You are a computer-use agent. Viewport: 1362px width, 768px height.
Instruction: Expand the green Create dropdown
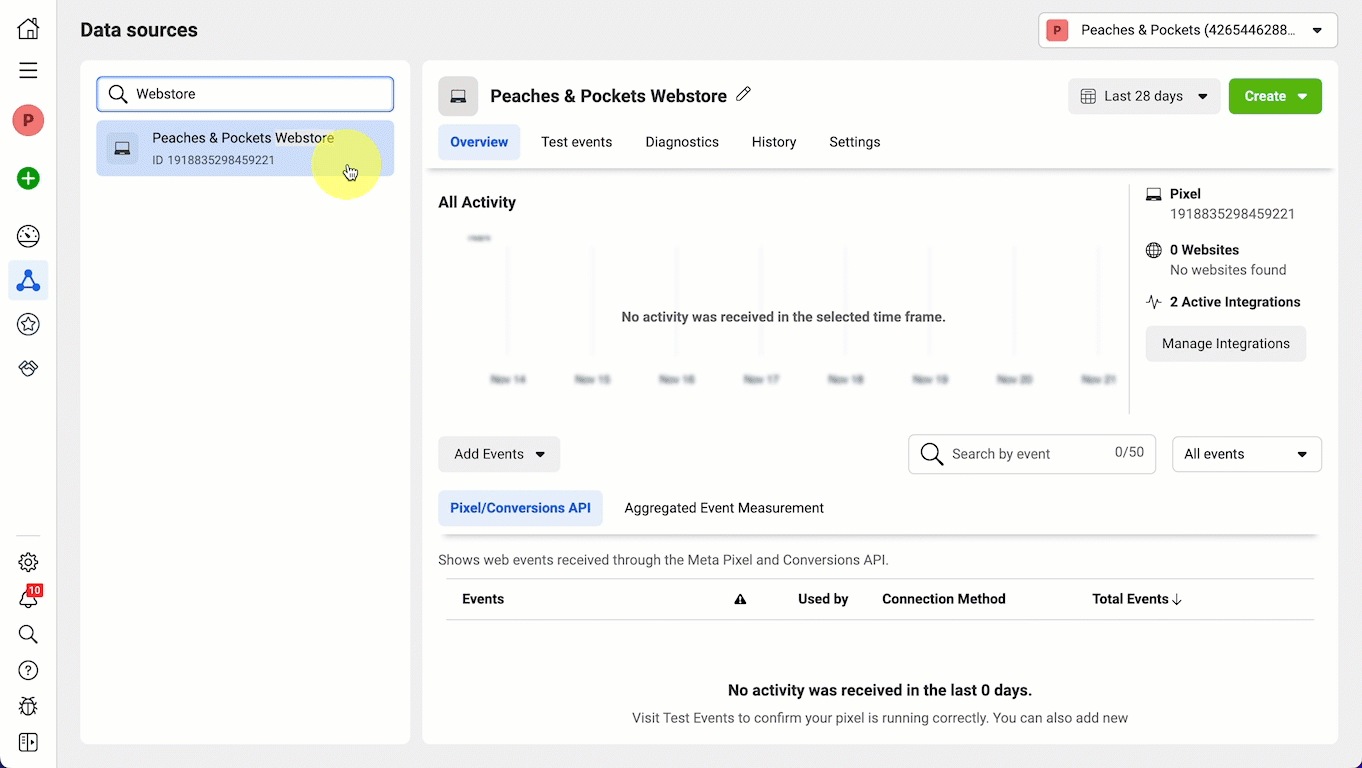click(1275, 96)
